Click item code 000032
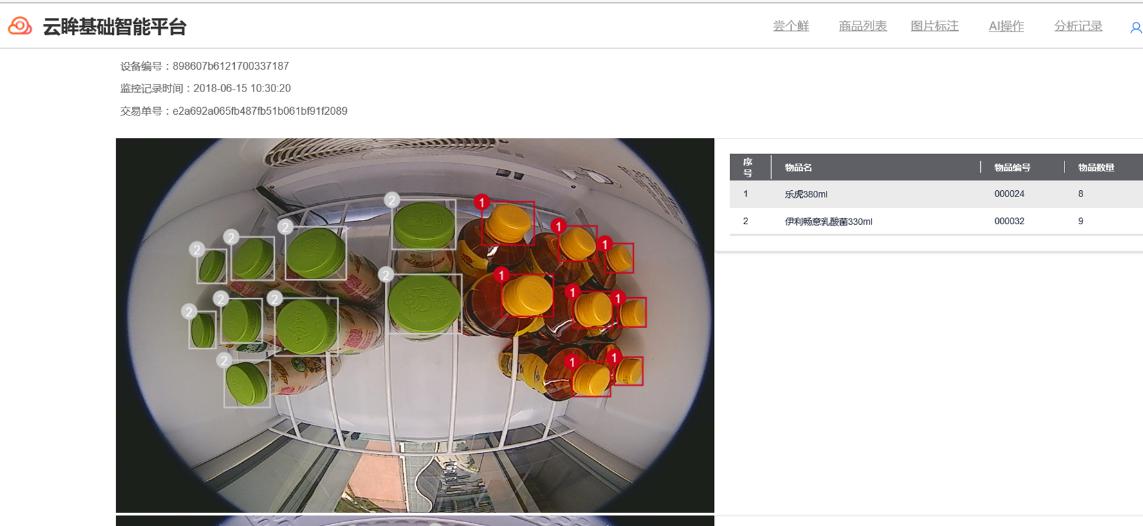The width and height of the screenshot is (1143, 526). click(1010, 221)
